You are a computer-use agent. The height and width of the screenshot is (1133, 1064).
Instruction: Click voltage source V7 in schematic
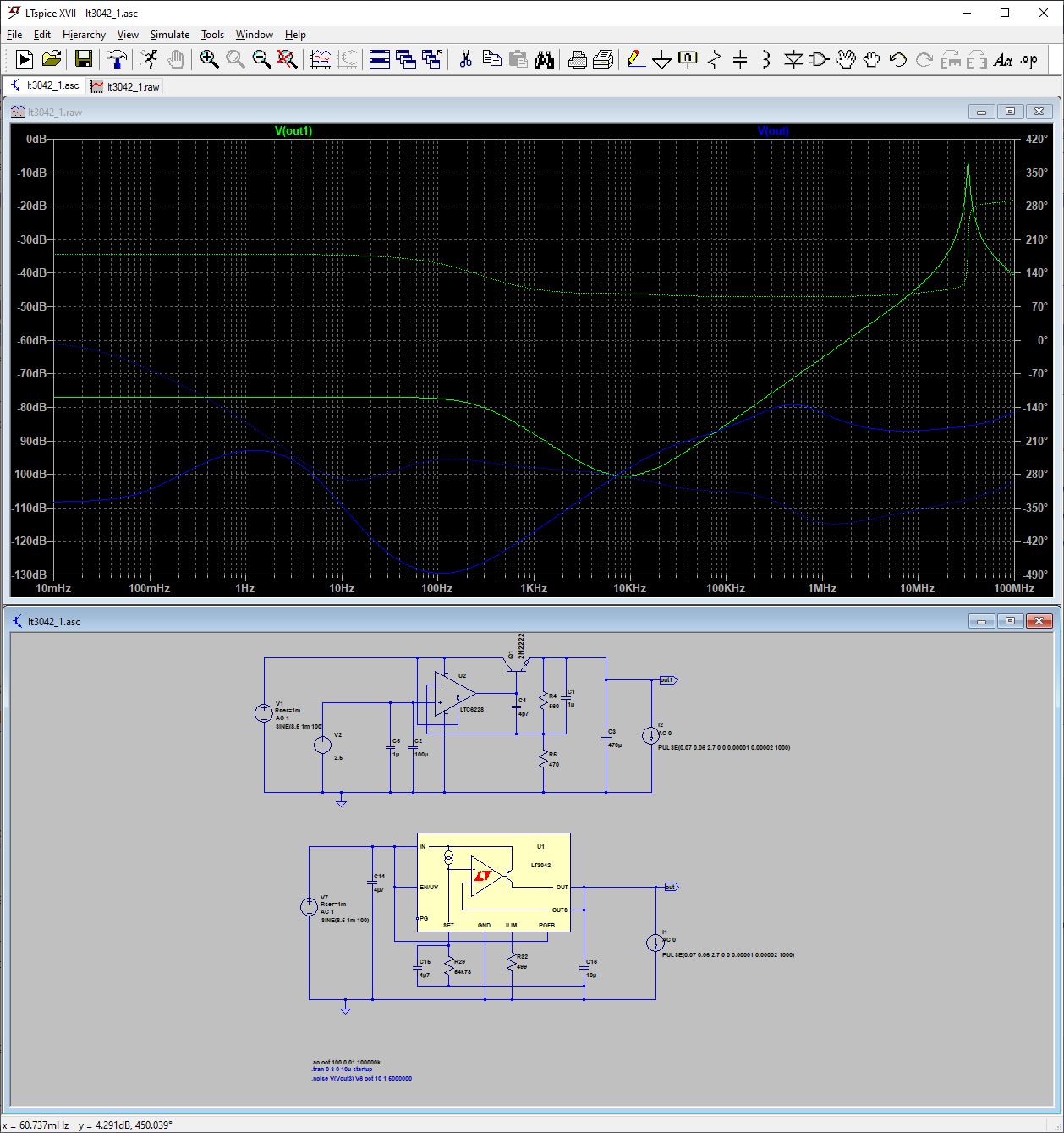[x=310, y=907]
